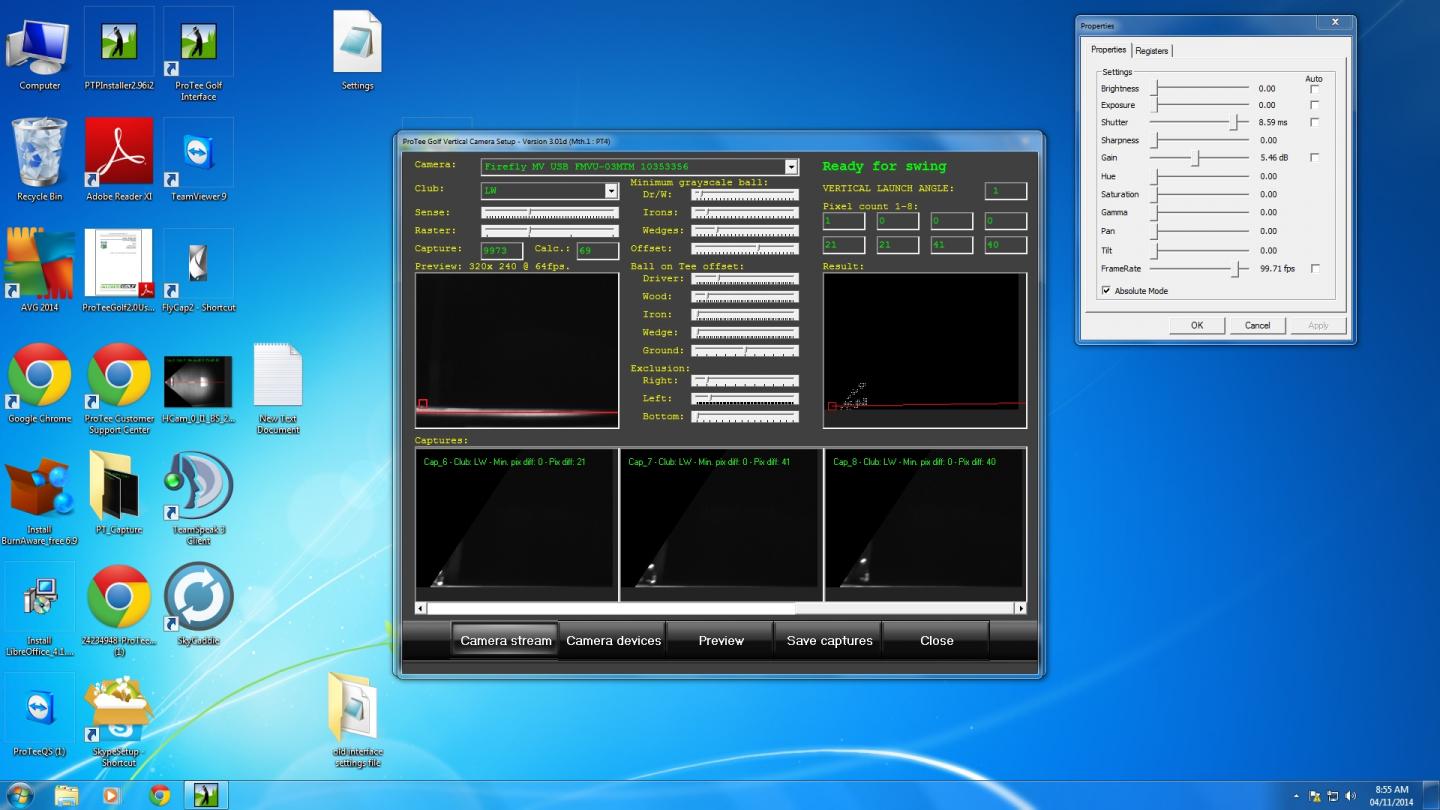The image size is (1440, 810).
Task: Enable Auto for FrameRate in Properties
Action: [x=1314, y=269]
